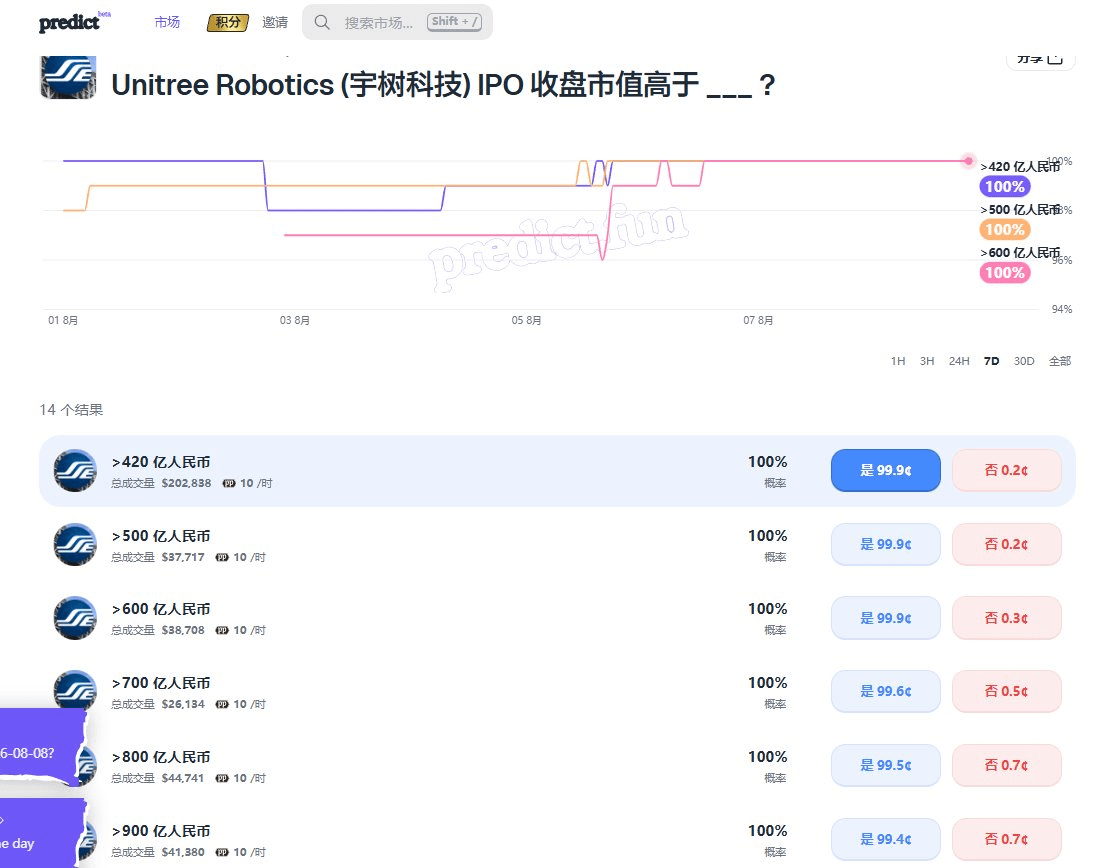Viewport: 1096px width, 868px height.
Task: Select the >500 亿人民币 outcome title
Action: click(x=161, y=536)
